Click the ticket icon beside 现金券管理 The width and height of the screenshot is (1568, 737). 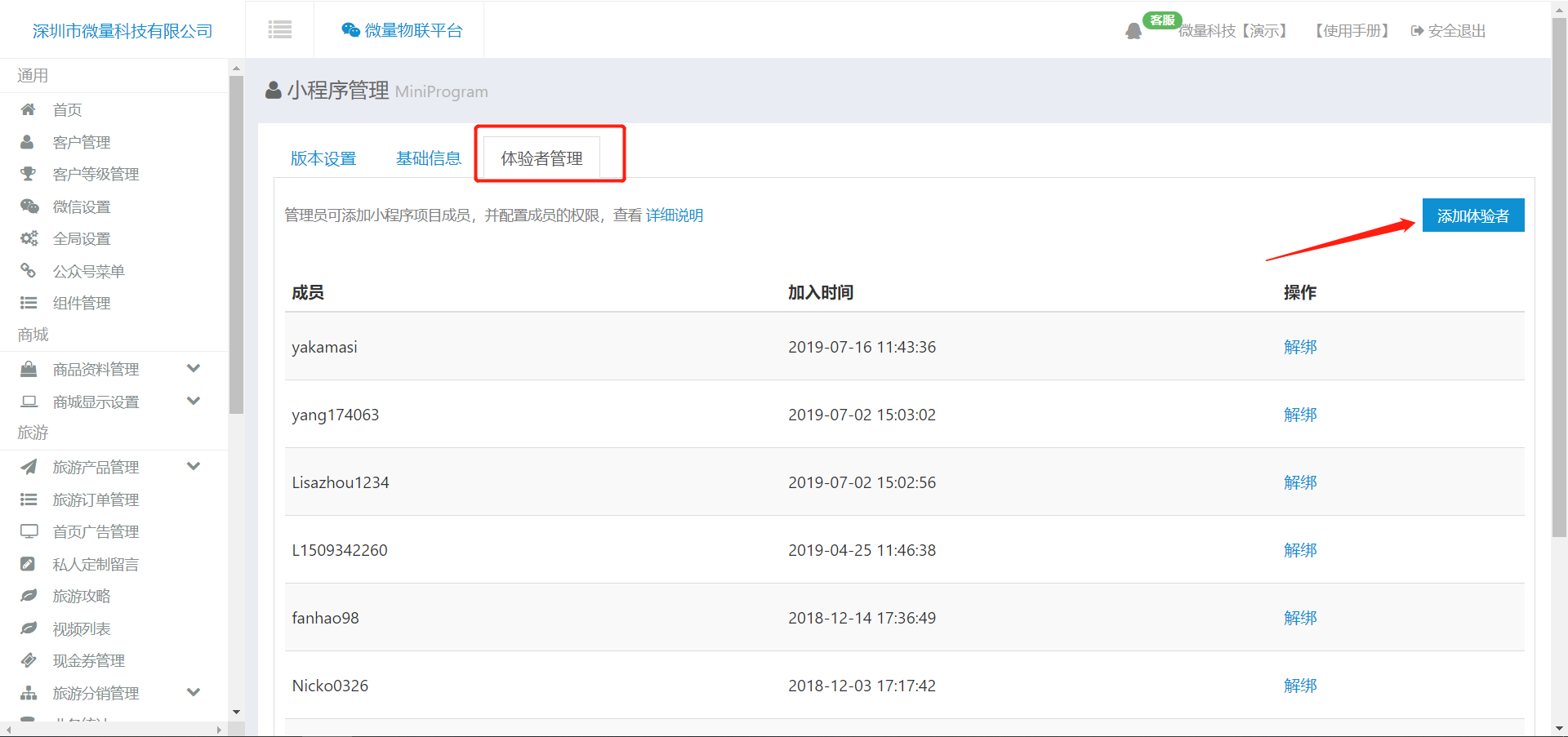coord(29,660)
